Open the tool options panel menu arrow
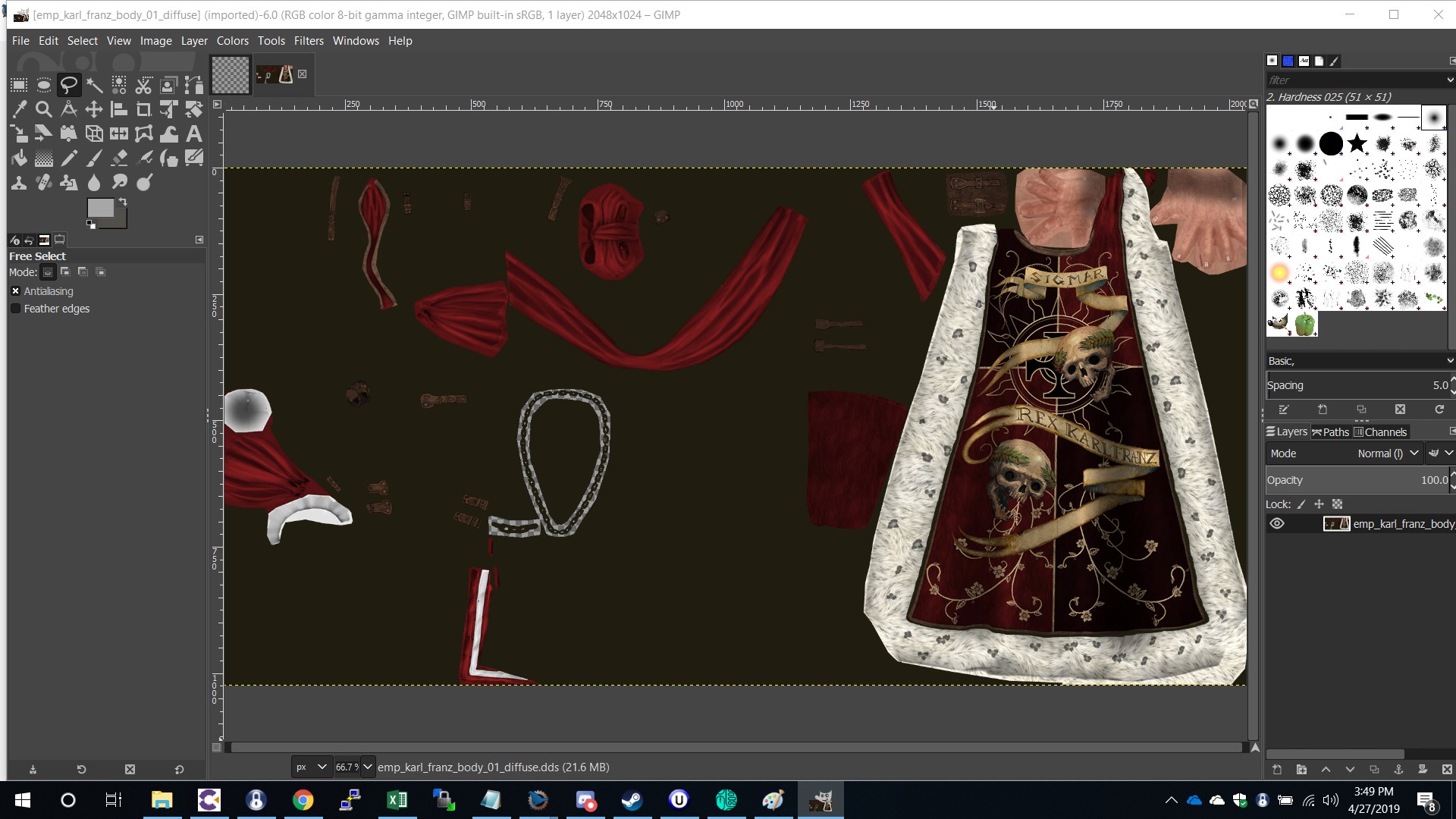Viewport: 1456px width, 819px height. (199, 240)
